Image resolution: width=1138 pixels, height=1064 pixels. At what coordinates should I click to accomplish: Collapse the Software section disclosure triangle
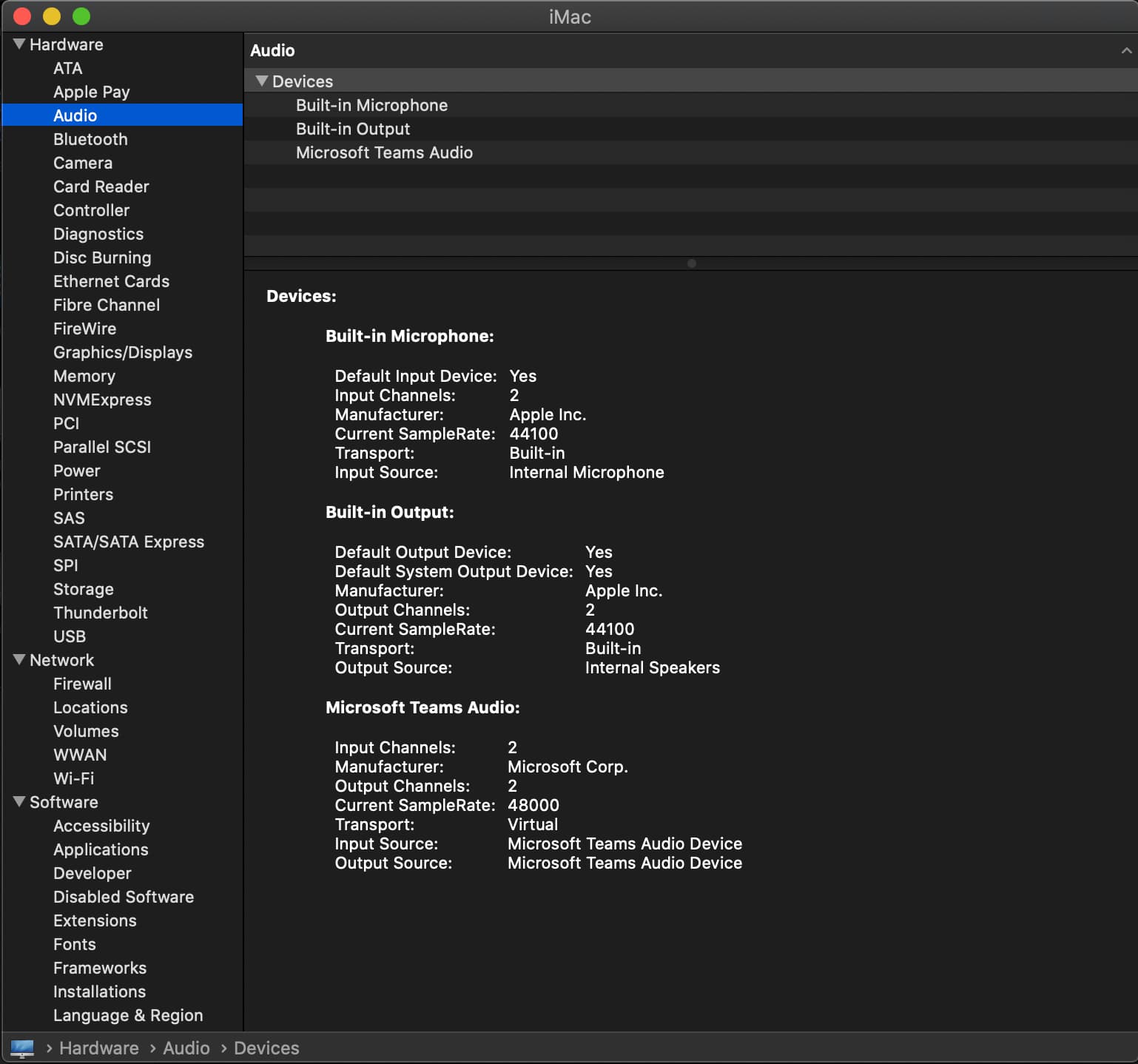click(x=19, y=802)
